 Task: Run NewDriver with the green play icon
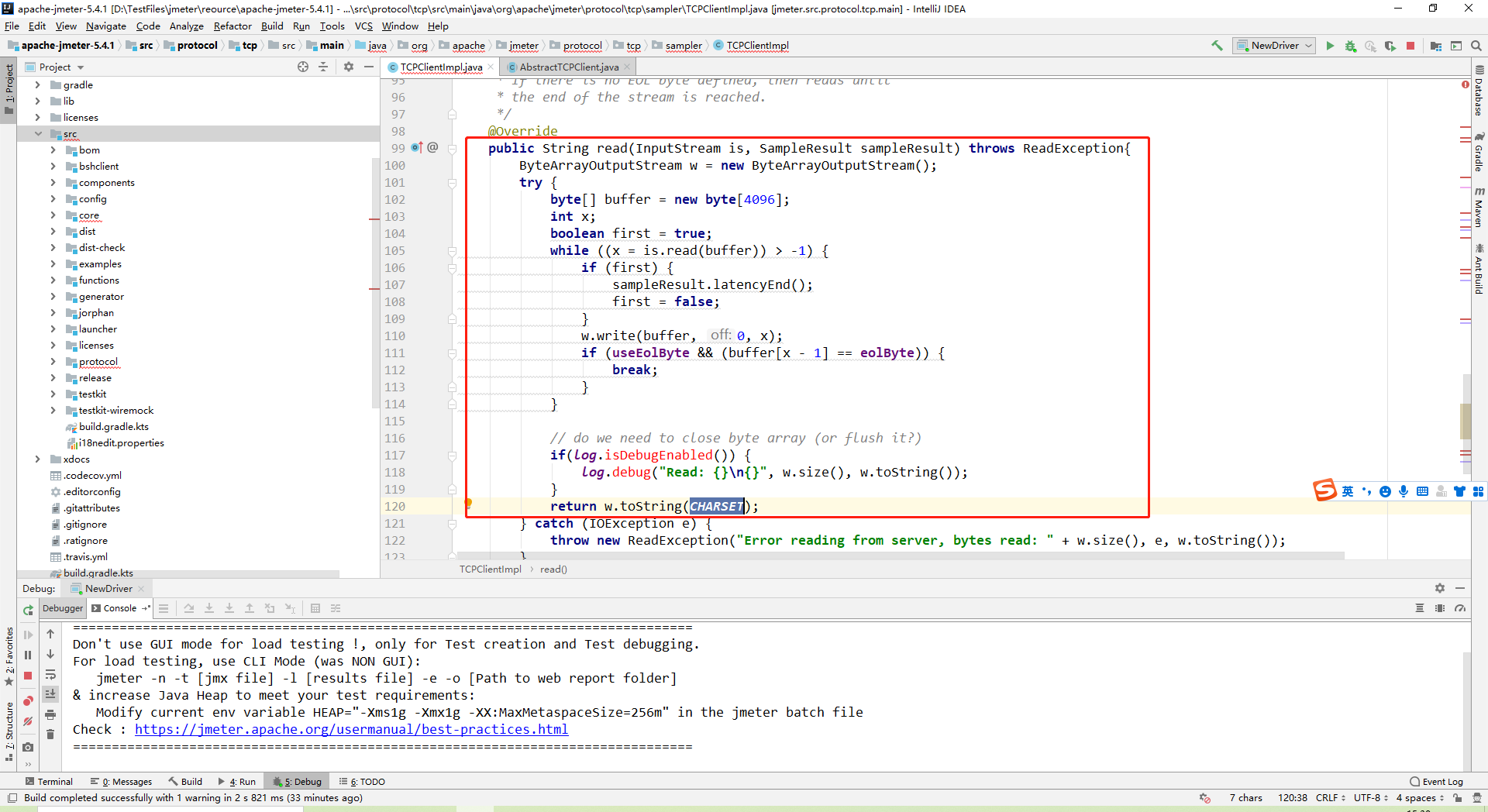[1330, 46]
